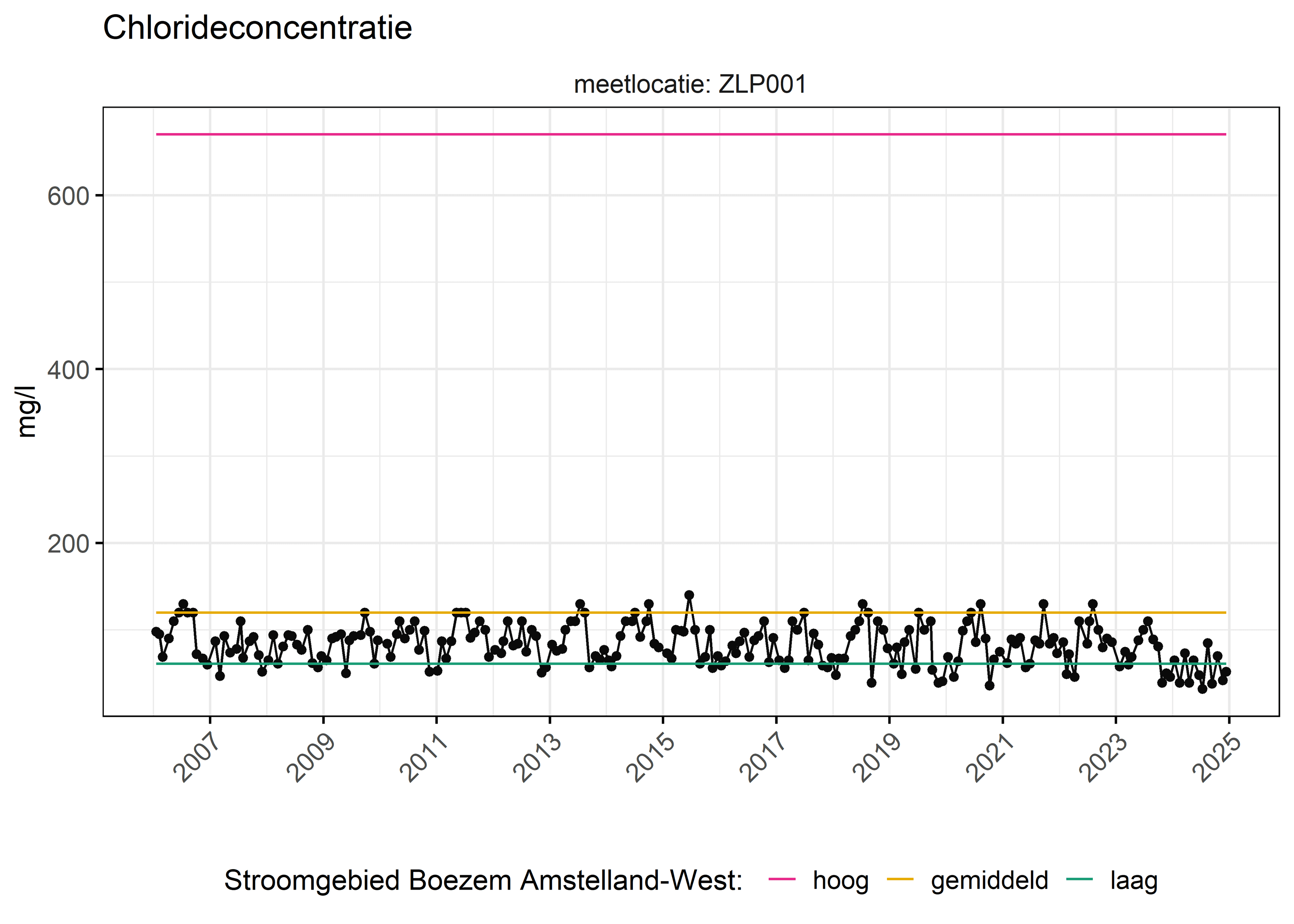Click the 2011 x-axis year label
Viewport: 1294px width, 924px height.
[x=424, y=757]
